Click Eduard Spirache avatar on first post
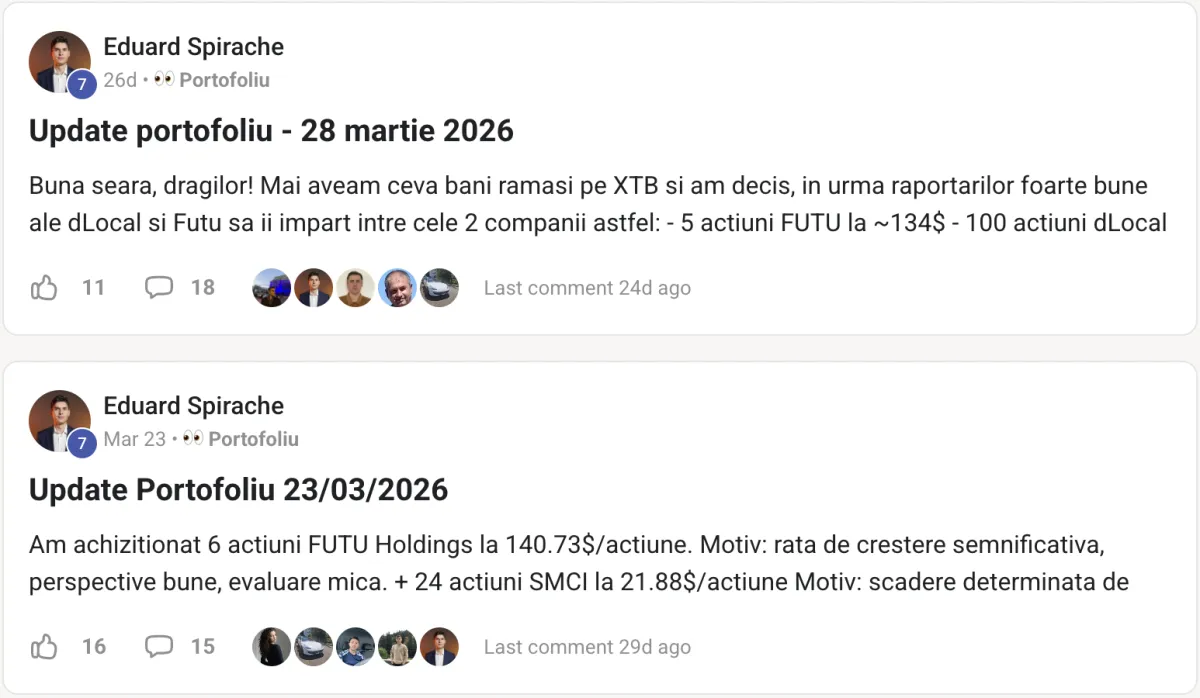Screen dimensions: 1200x698 60,62
